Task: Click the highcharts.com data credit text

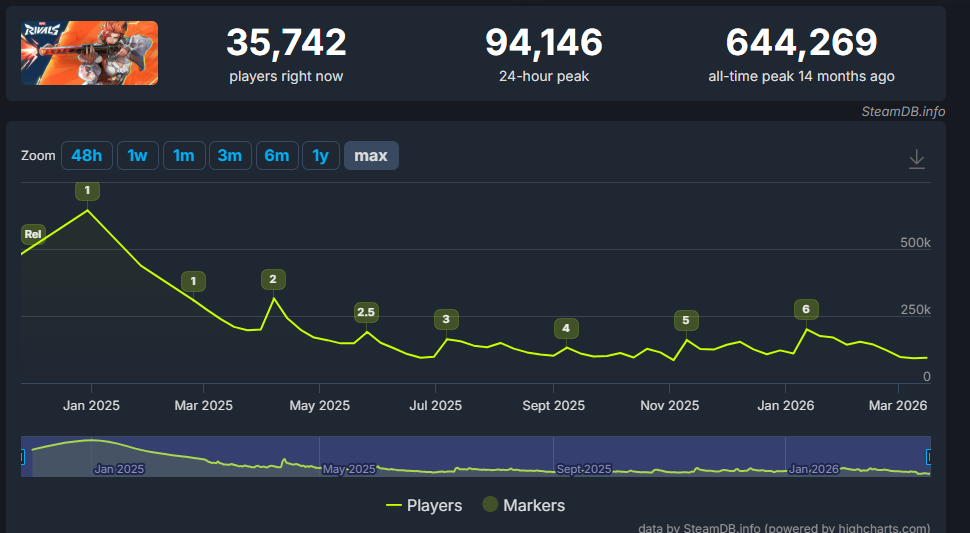Action: click(784, 528)
